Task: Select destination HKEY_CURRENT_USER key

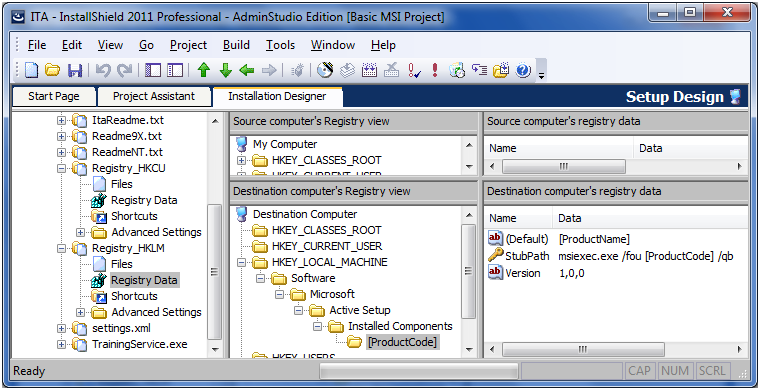Action: tap(327, 246)
